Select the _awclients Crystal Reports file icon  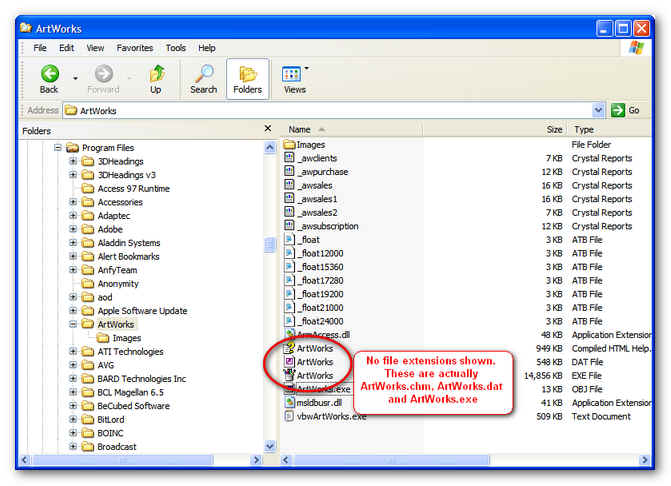click(x=290, y=158)
